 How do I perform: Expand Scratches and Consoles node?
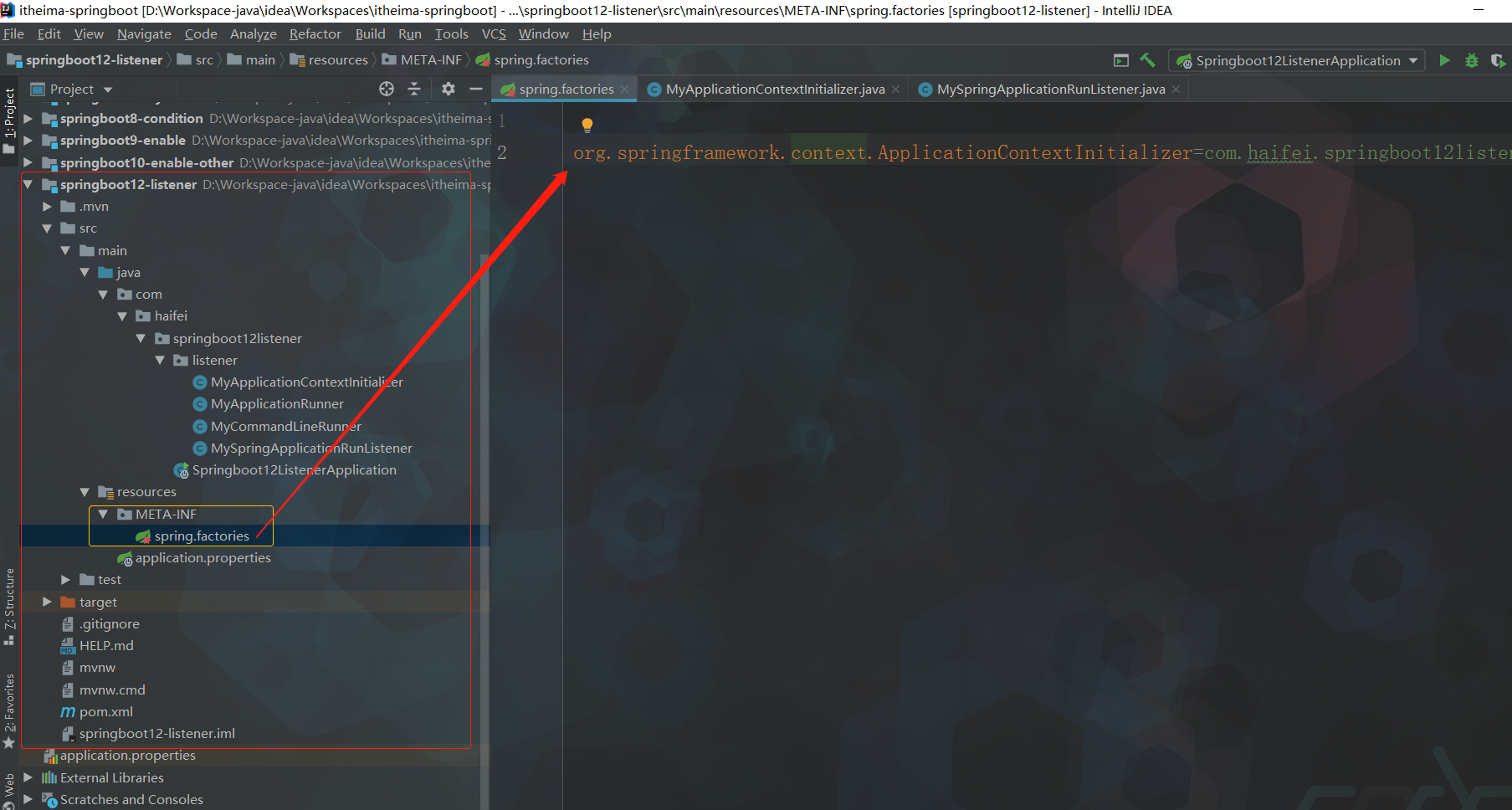coord(28,800)
